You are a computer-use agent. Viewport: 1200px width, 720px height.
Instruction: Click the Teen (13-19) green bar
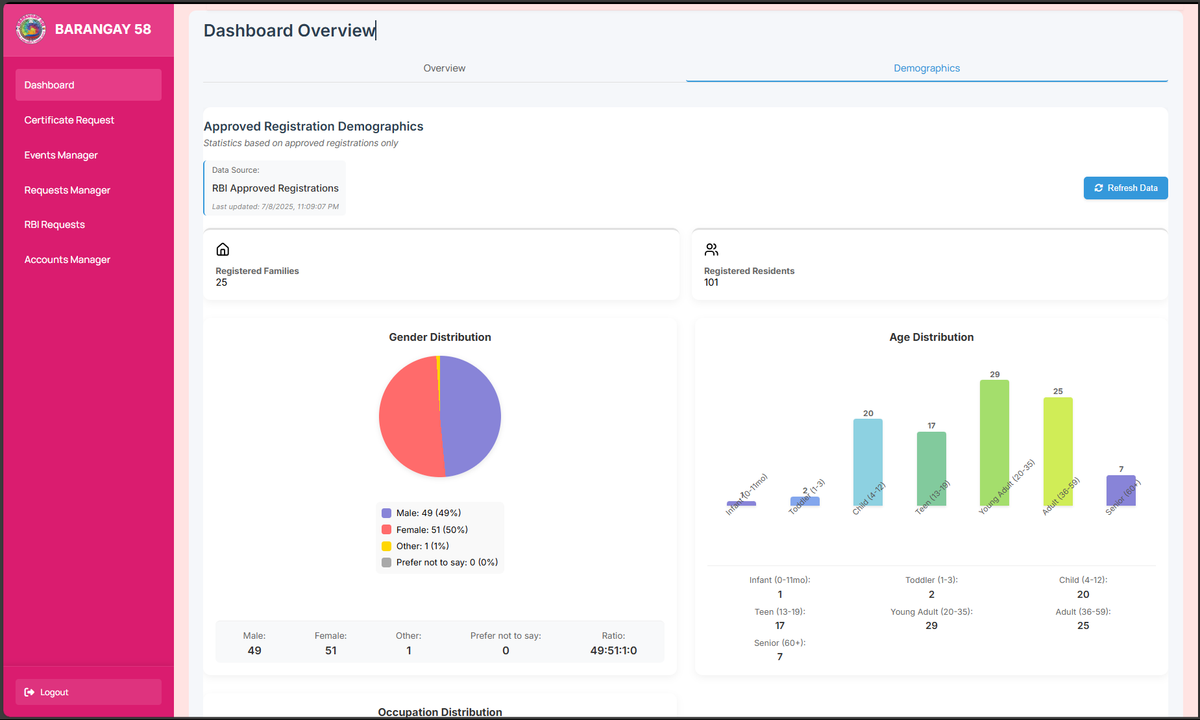(932, 469)
